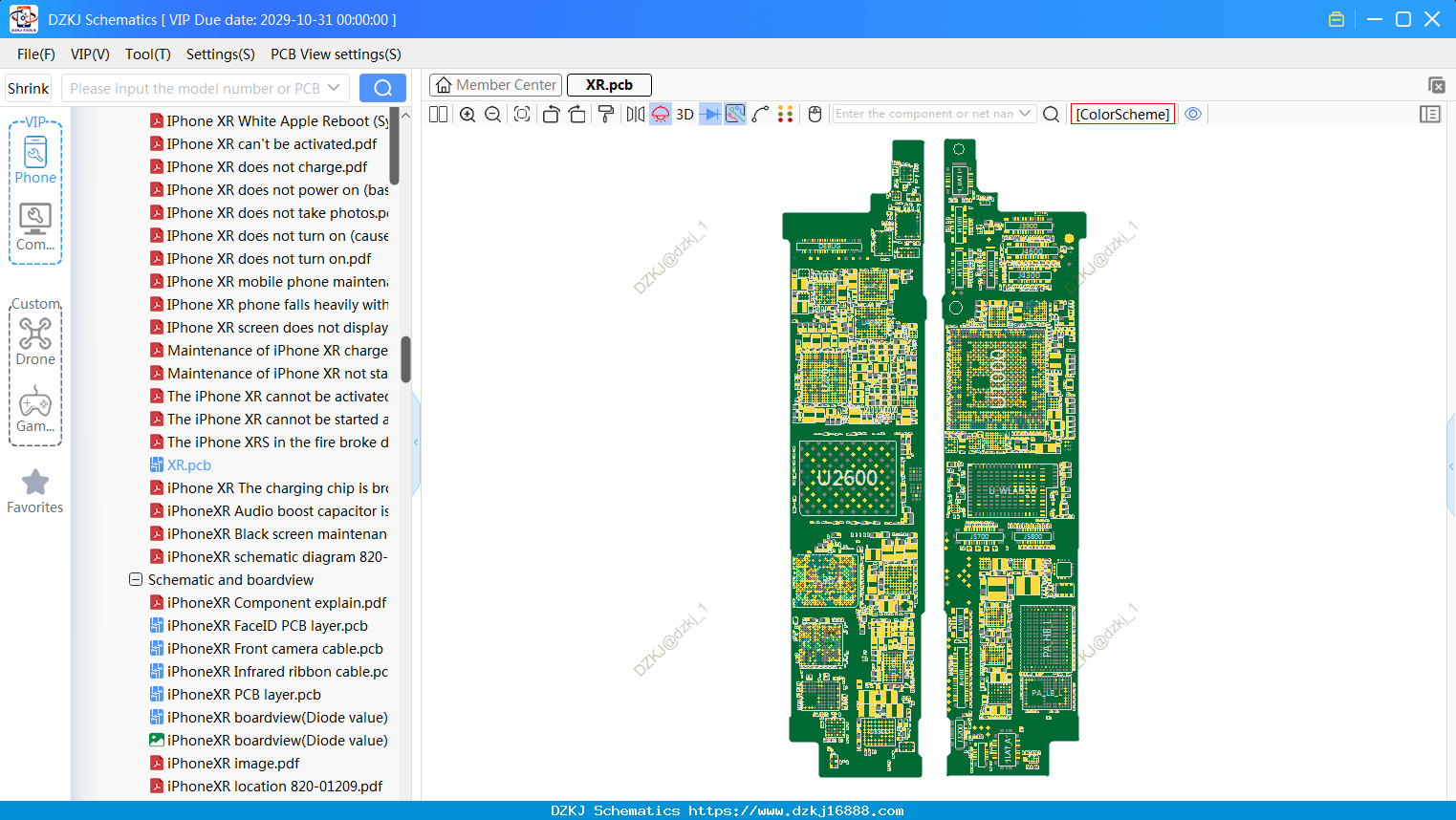Image resolution: width=1456 pixels, height=820 pixels.
Task: Open iPhoneXR FaceID PCB layer.pcb
Action: click(x=267, y=626)
